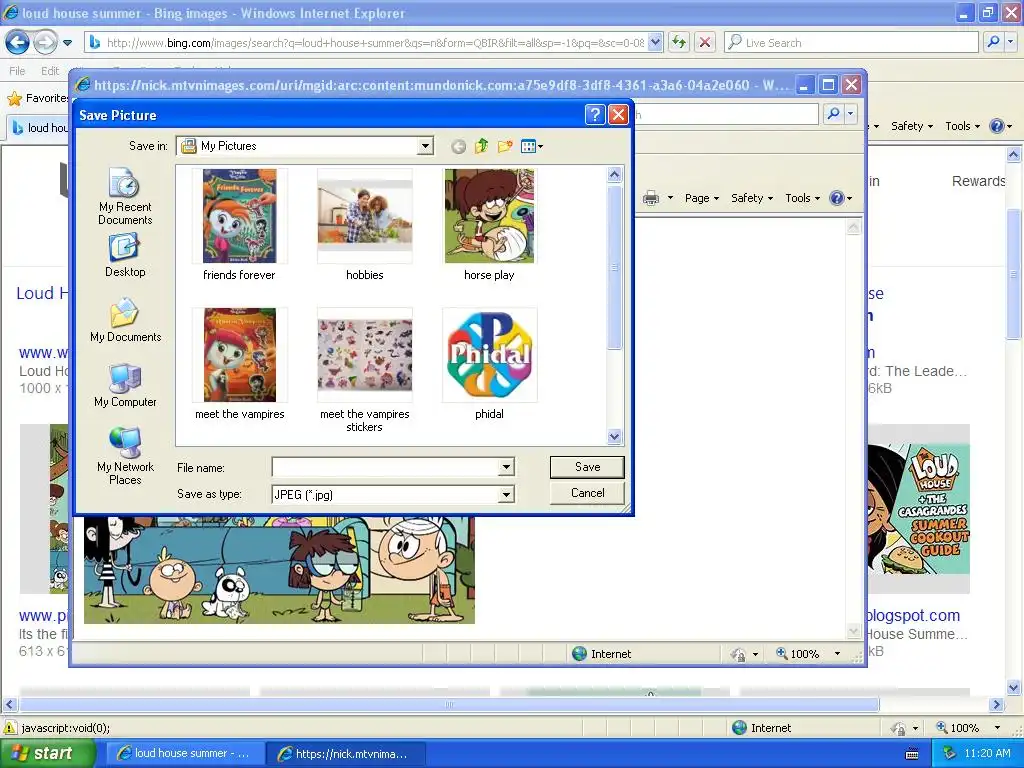Select the horse play thumbnail
Screen dimensions: 1024x768
click(489, 216)
